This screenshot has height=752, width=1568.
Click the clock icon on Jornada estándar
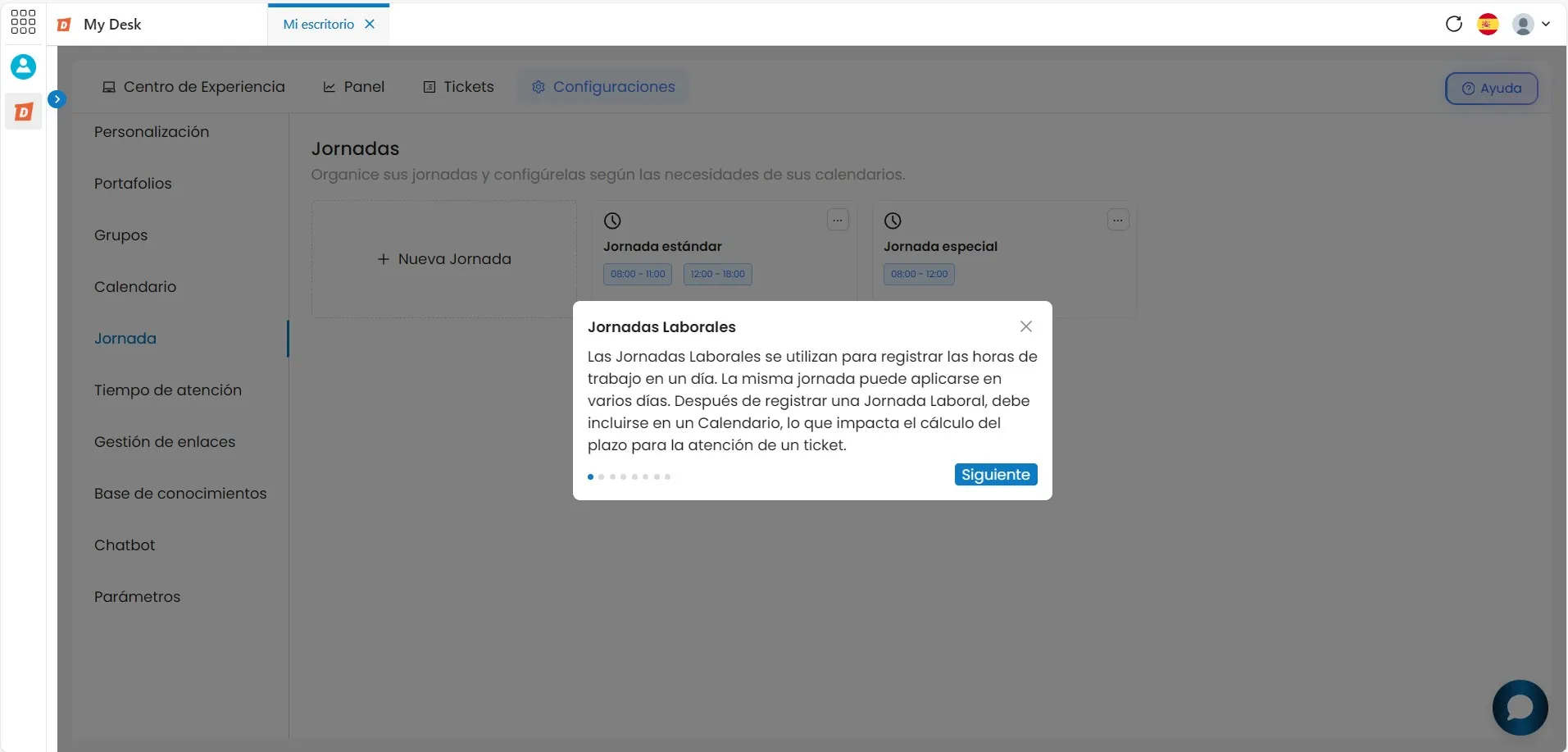point(612,221)
